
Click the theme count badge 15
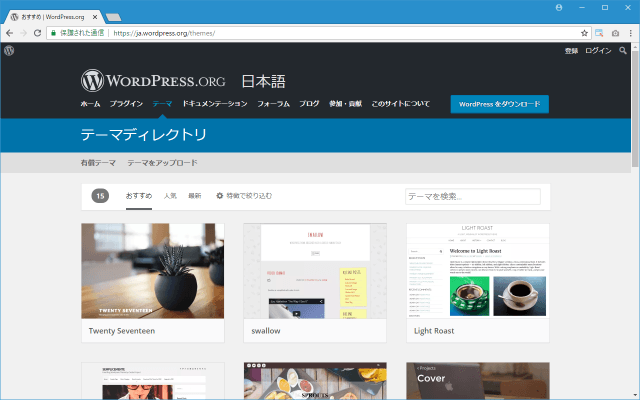coord(100,196)
